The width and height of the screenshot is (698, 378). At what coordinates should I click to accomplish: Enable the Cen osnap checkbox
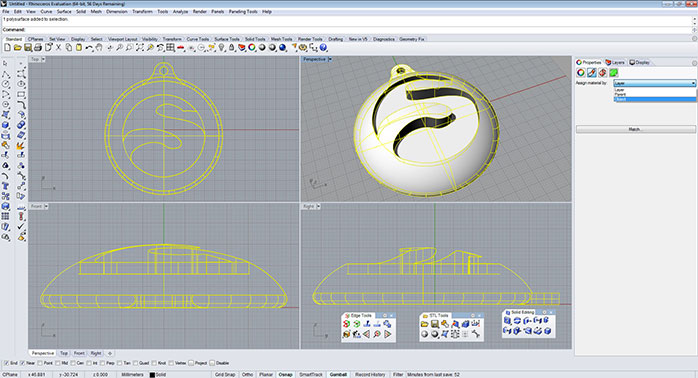(73, 363)
